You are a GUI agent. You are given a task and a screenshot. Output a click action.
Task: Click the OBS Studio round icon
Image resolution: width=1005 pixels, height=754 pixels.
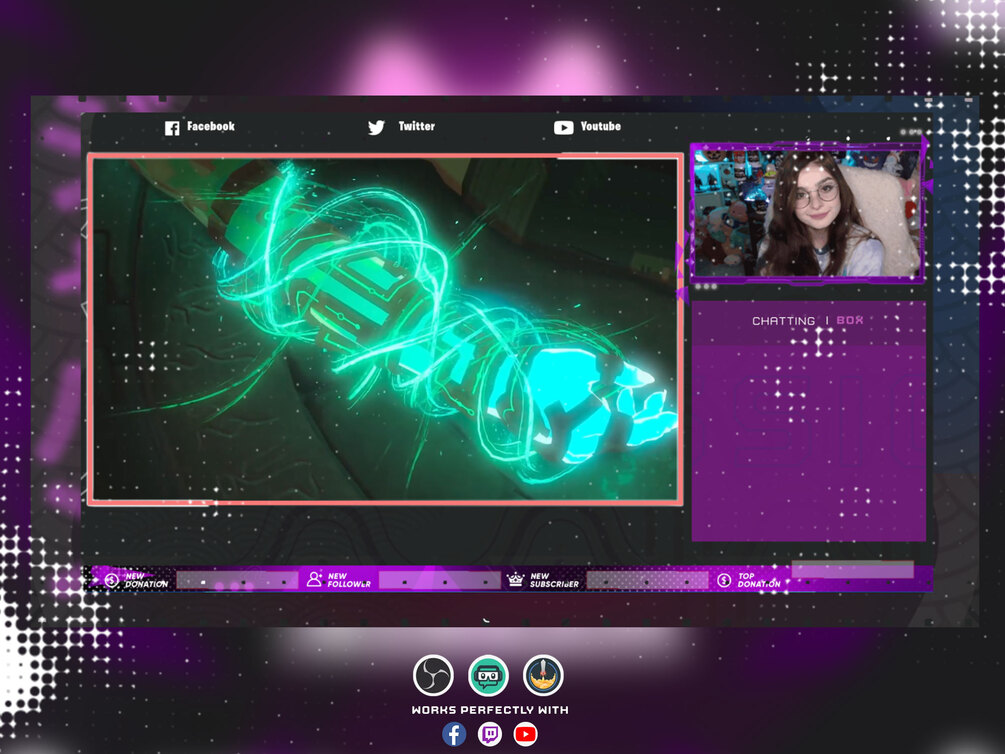(x=433, y=675)
